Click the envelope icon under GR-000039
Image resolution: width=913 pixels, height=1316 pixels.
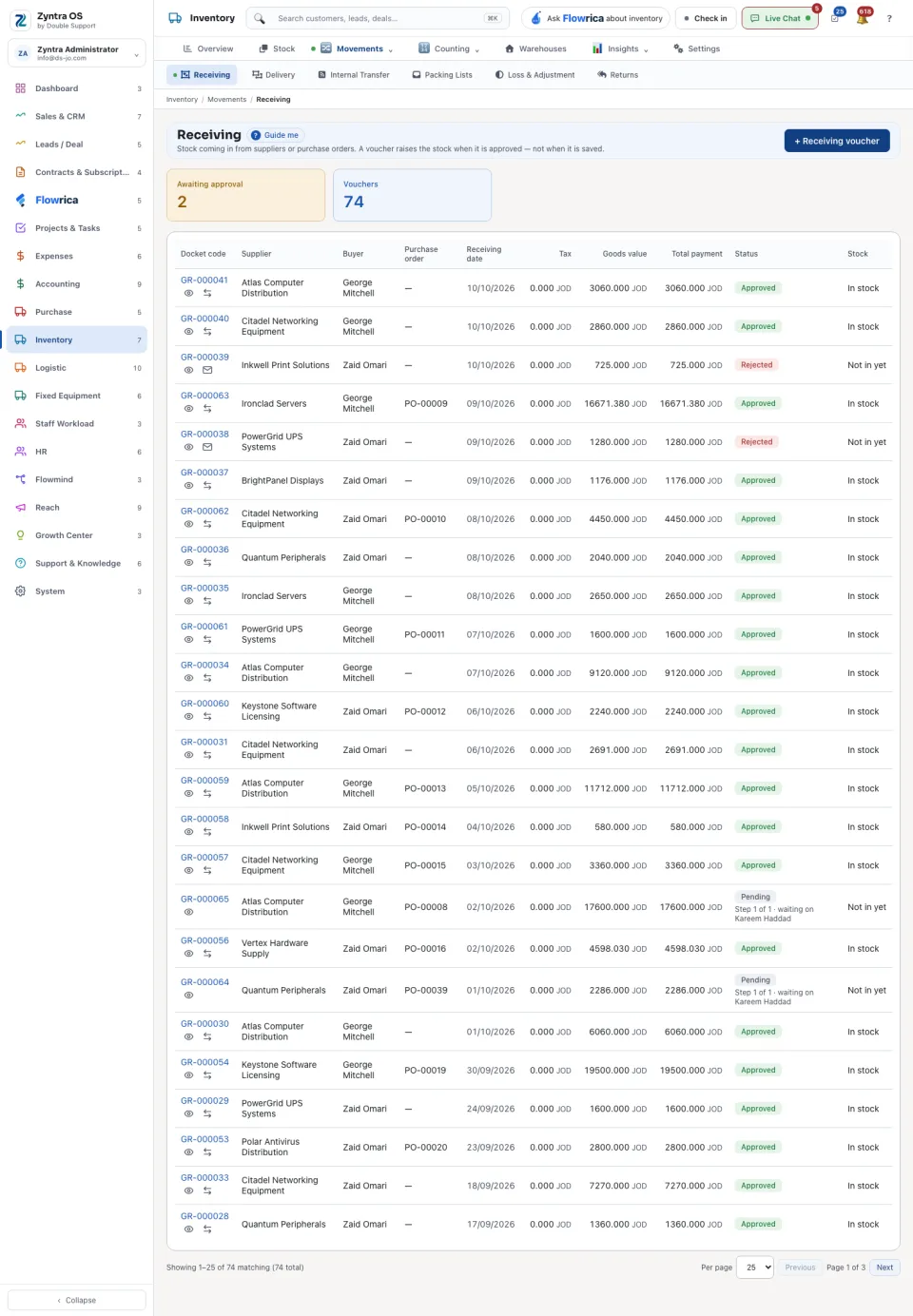coord(207,370)
